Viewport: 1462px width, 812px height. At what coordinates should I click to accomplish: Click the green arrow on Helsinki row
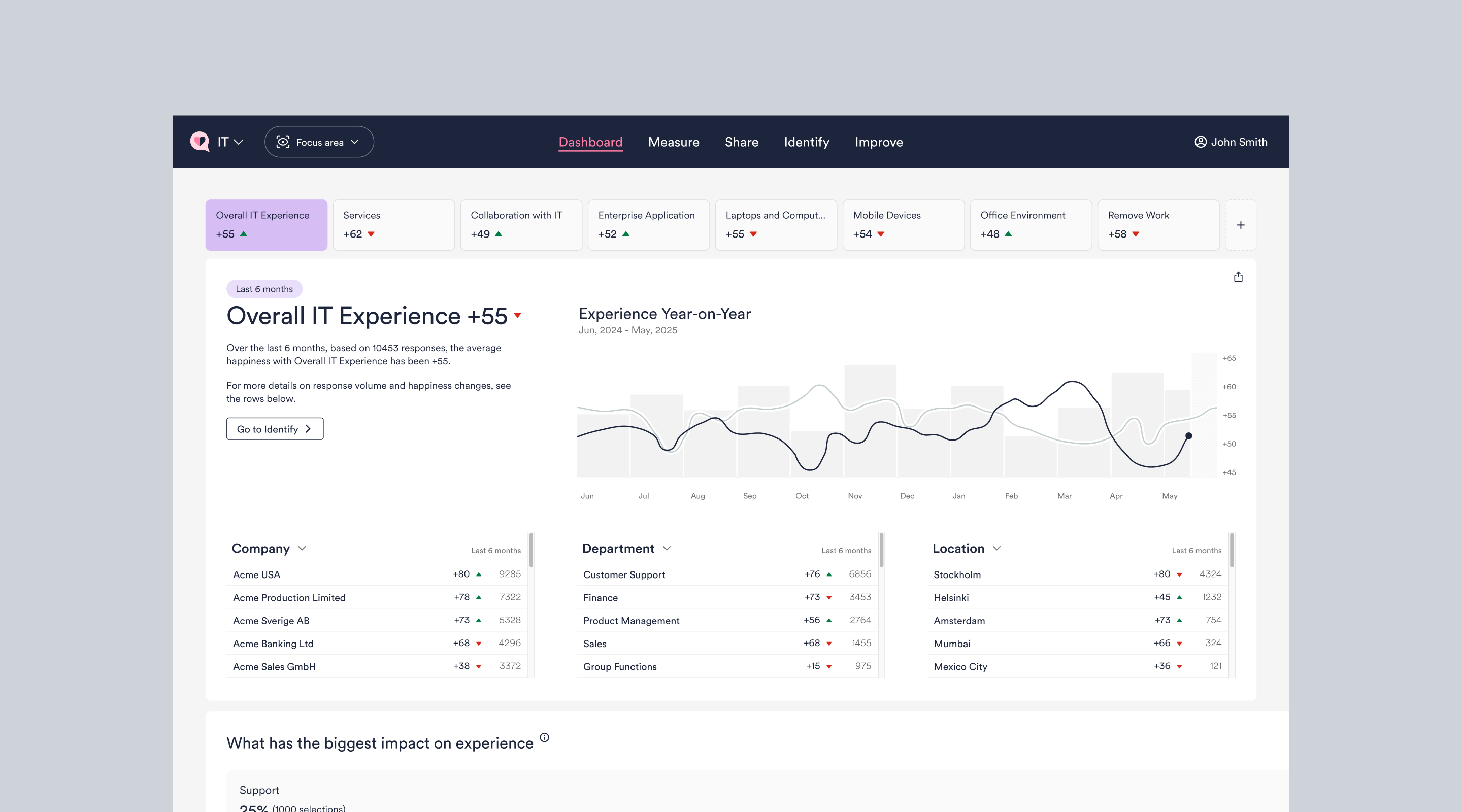(x=1179, y=597)
